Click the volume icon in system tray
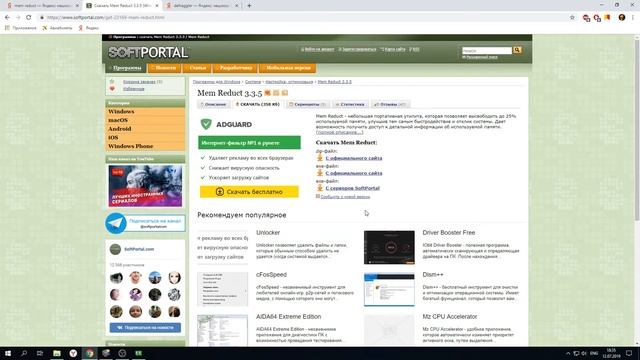The width and height of the screenshot is (640, 360). pyautogui.click(x=584, y=353)
